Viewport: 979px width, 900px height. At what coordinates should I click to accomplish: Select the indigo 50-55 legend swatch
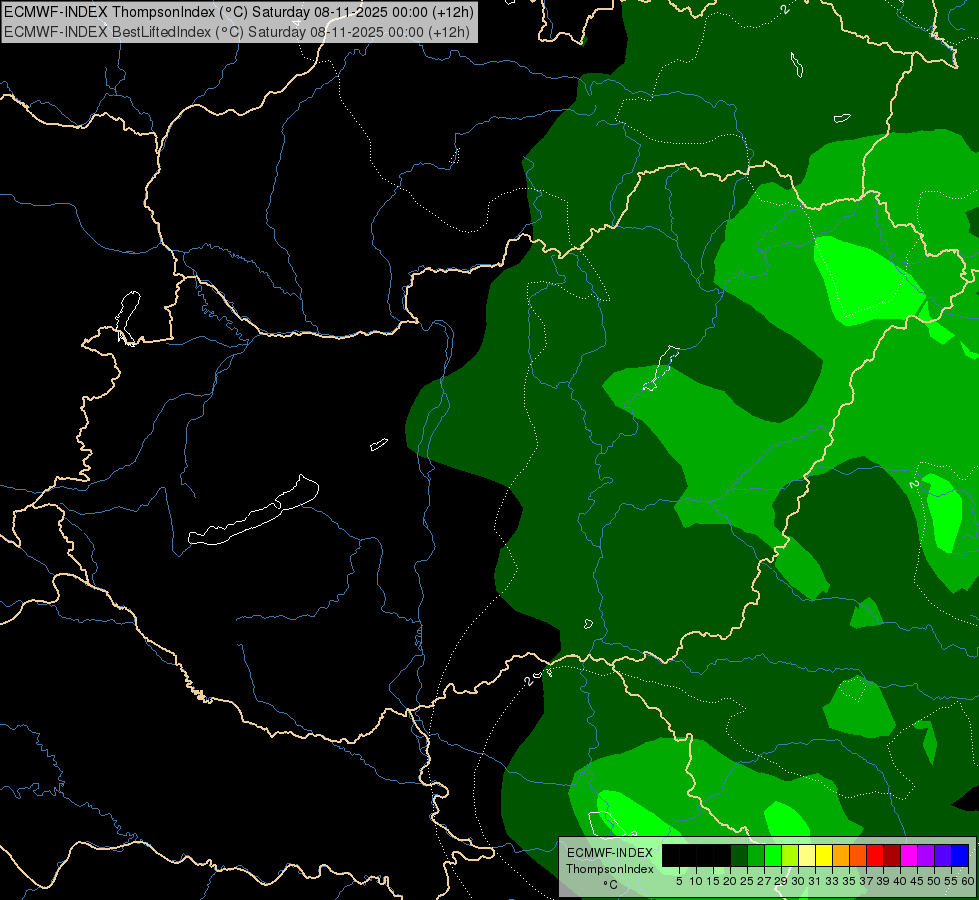(943, 855)
